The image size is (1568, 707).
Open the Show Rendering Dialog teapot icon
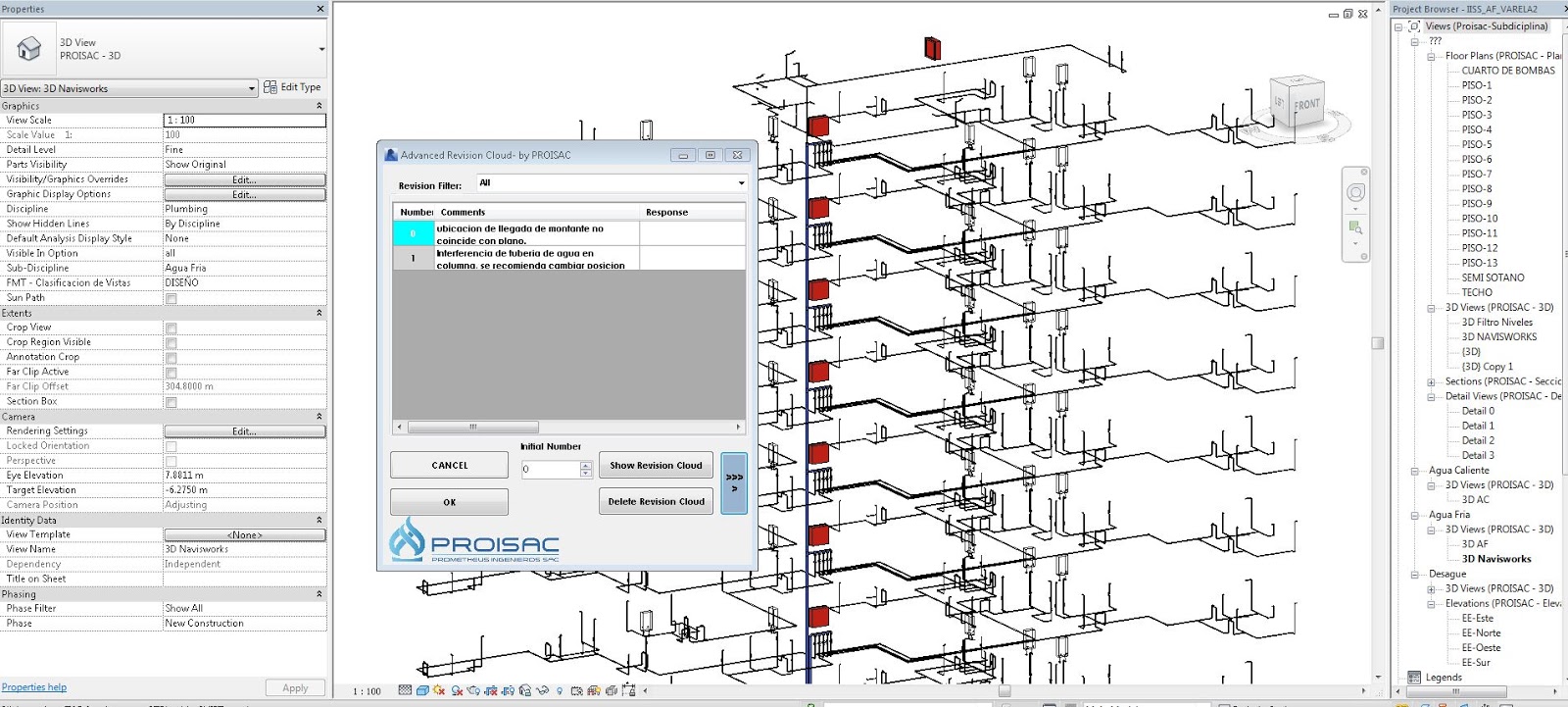pyautogui.click(x=473, y=690)
